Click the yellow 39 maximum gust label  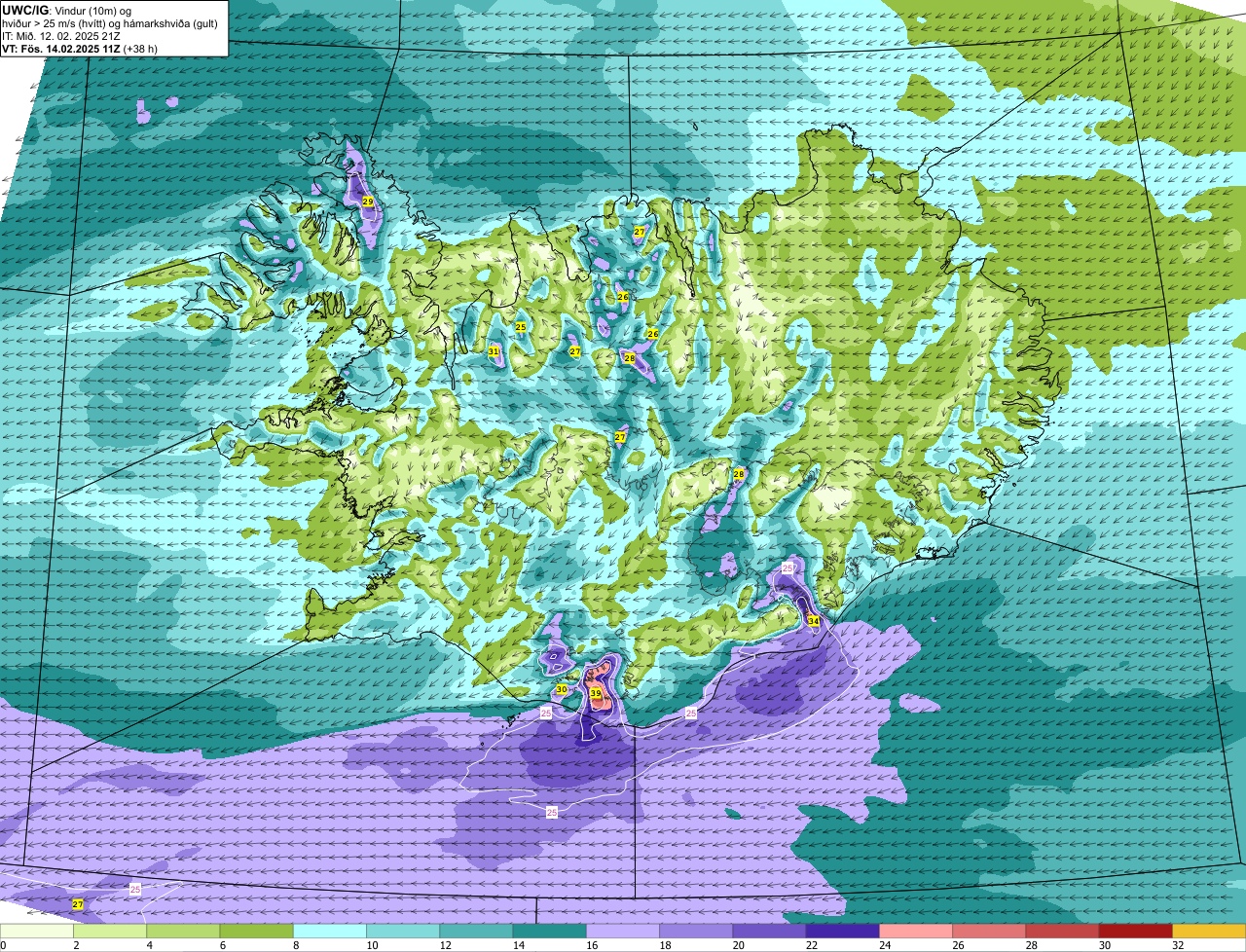coord(595,693)
